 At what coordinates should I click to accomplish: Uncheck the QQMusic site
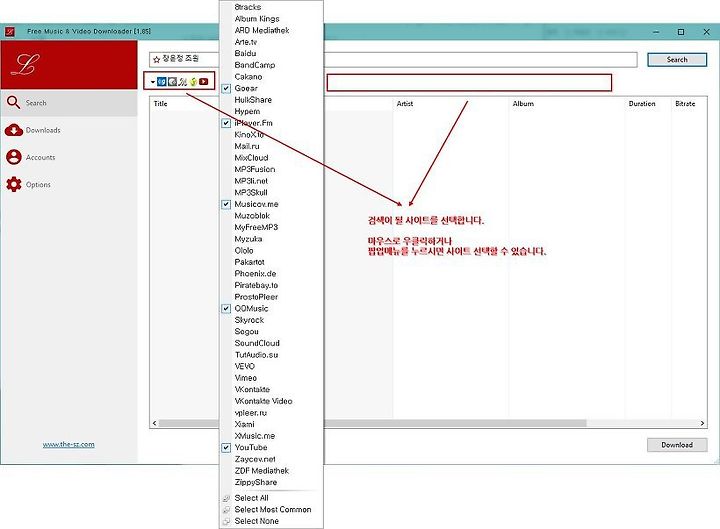click(226, 309)
